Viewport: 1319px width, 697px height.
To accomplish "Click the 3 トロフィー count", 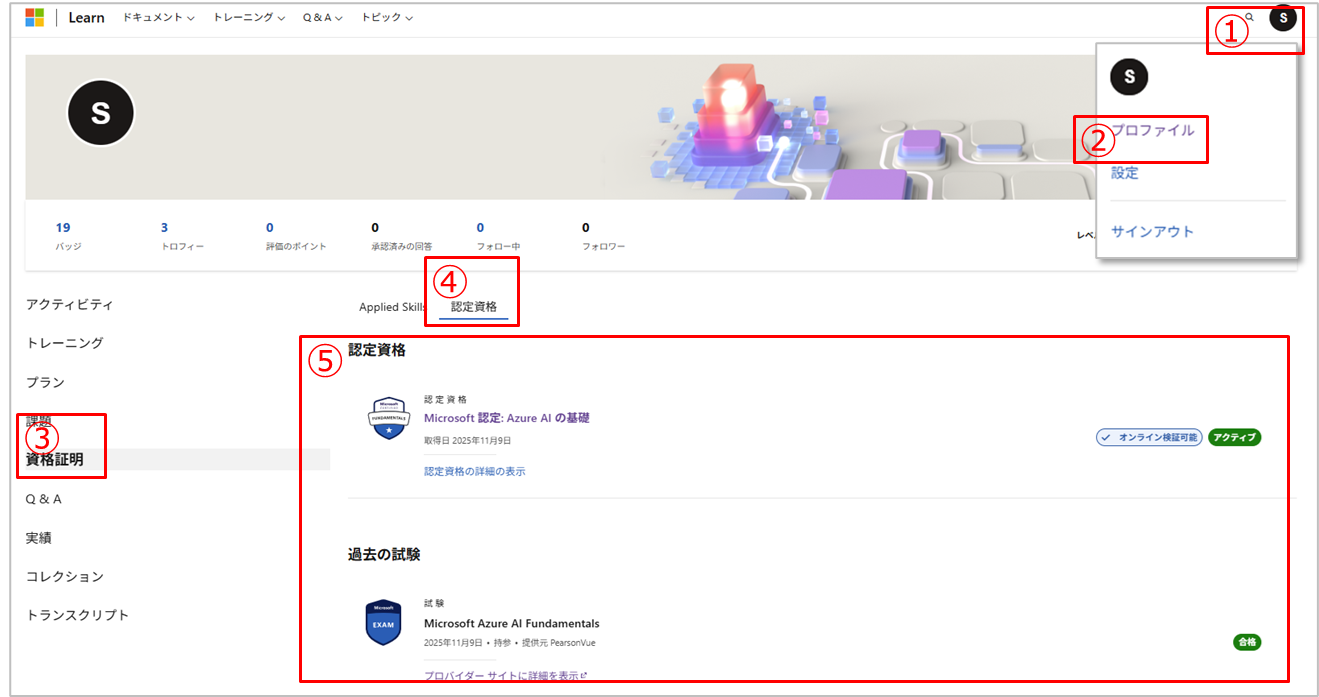I will [182, 236].
